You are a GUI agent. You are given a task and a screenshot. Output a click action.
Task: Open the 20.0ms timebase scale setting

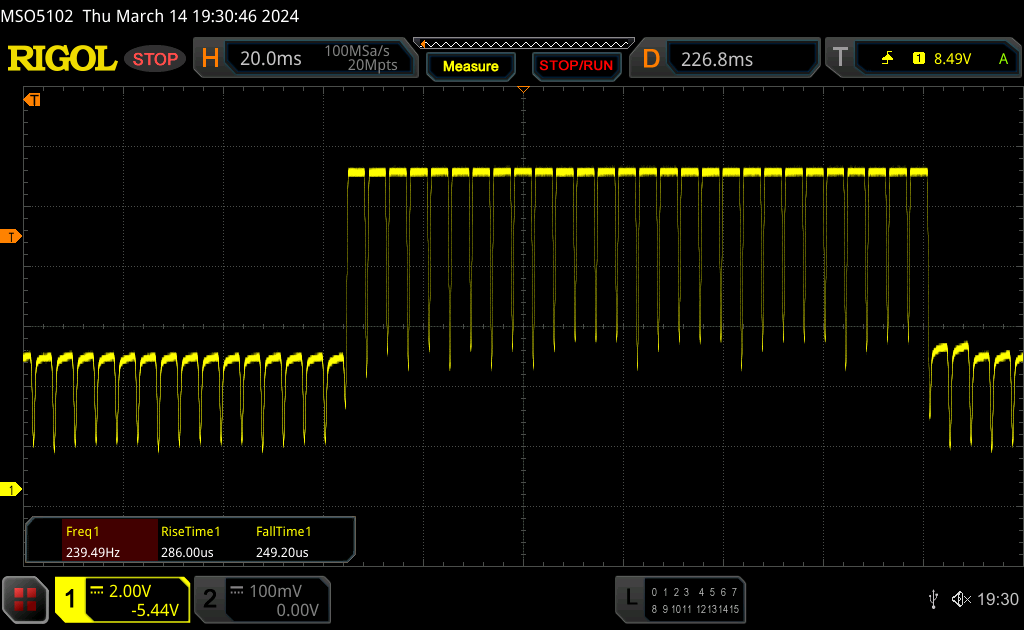coord(270,59)
